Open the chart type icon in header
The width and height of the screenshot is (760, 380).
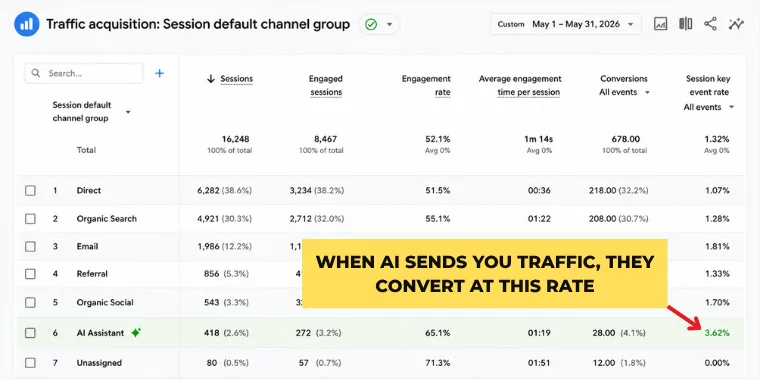(x=660, y=24)
